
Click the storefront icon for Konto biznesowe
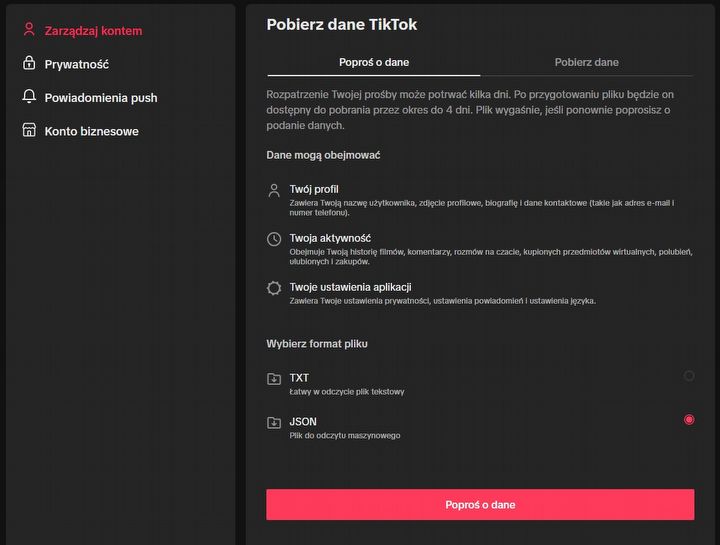tap(29, 131)
